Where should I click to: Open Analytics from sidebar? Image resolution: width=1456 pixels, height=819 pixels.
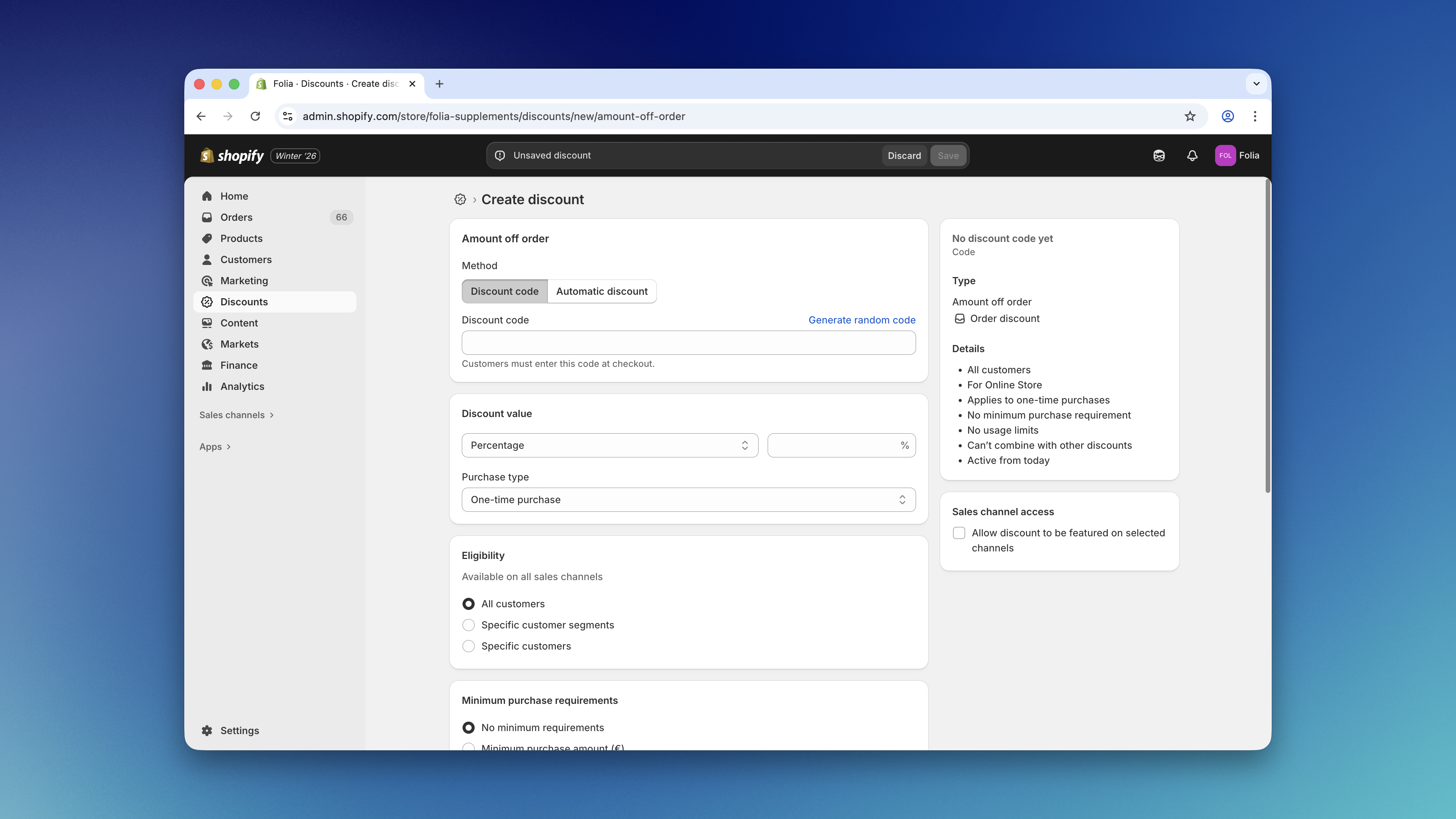tap(242, 386)
